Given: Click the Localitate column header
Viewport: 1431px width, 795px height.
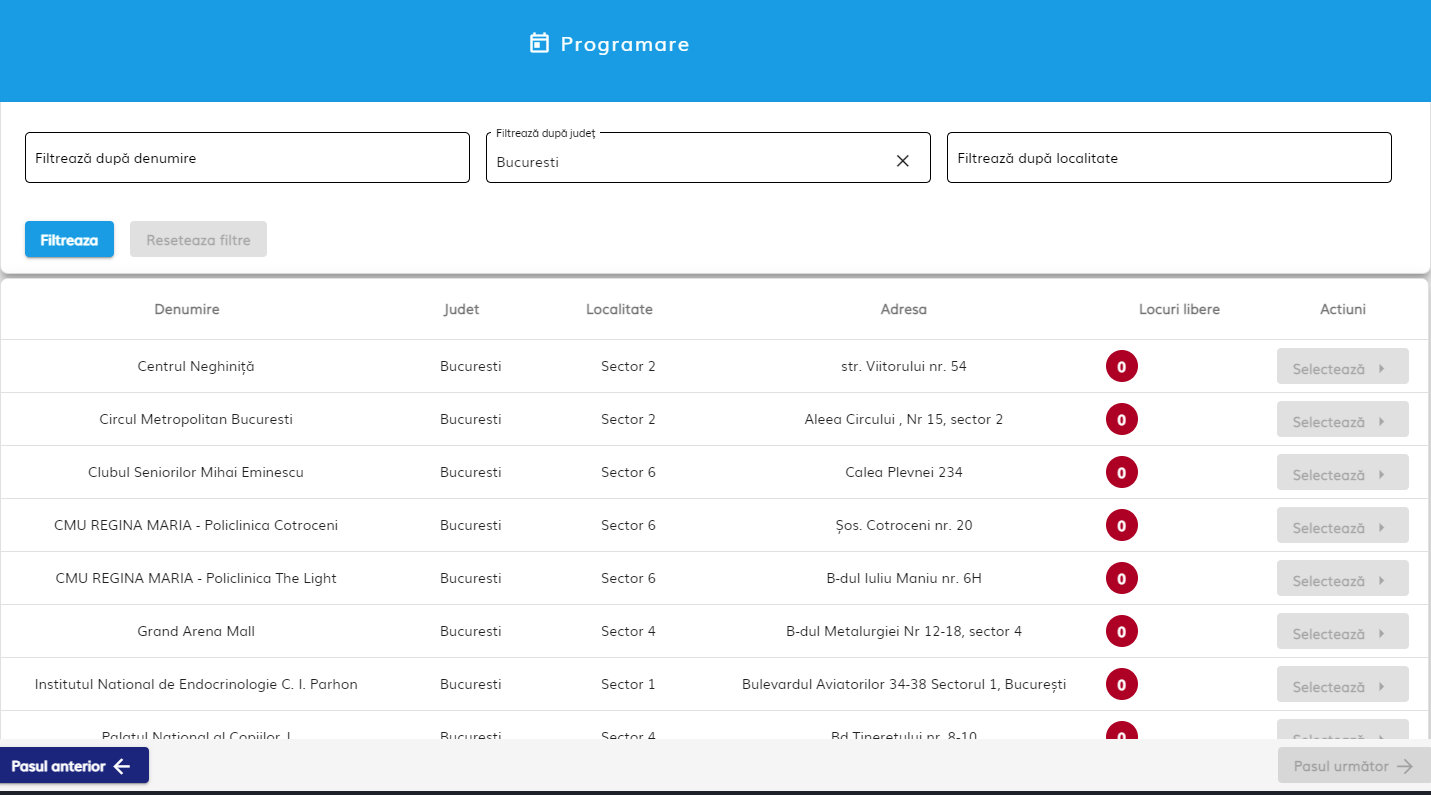Looking at the screenshot, I should tap(619, 309).
